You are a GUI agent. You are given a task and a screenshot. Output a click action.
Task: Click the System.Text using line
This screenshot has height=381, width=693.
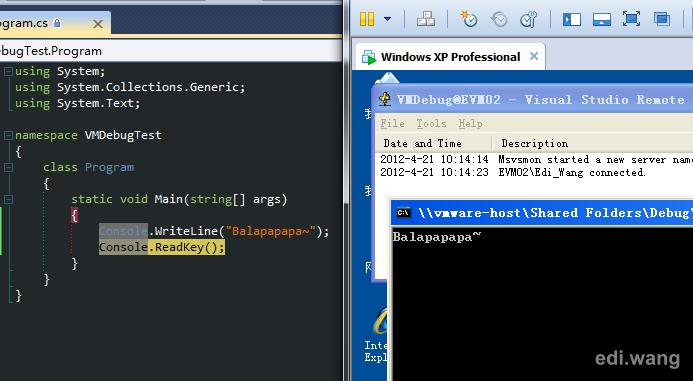pos(77,103)
